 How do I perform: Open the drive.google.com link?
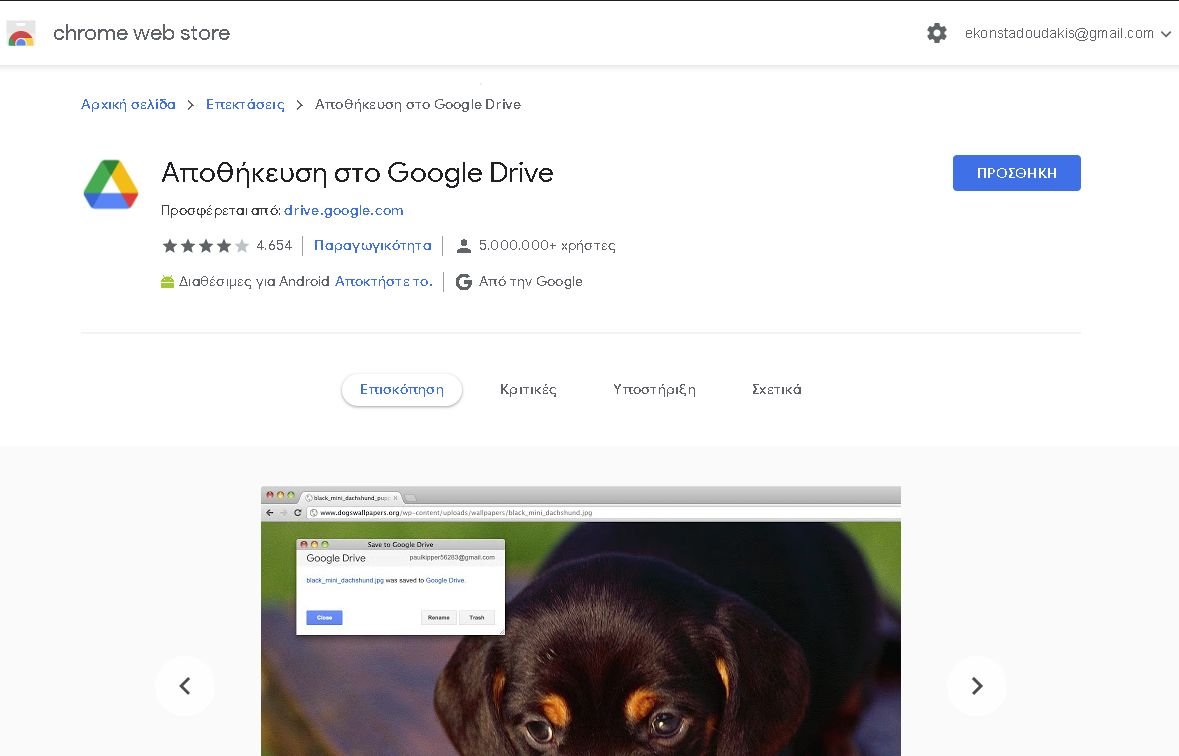coord(344,210)
